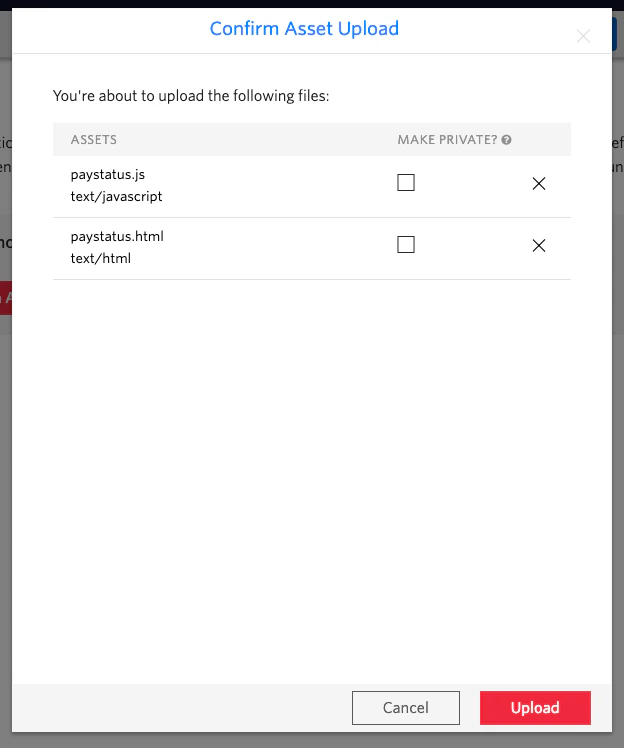Click the Confirm Asset Upload title
Viewport: 624px width, 748px height.
coord(304,29)
